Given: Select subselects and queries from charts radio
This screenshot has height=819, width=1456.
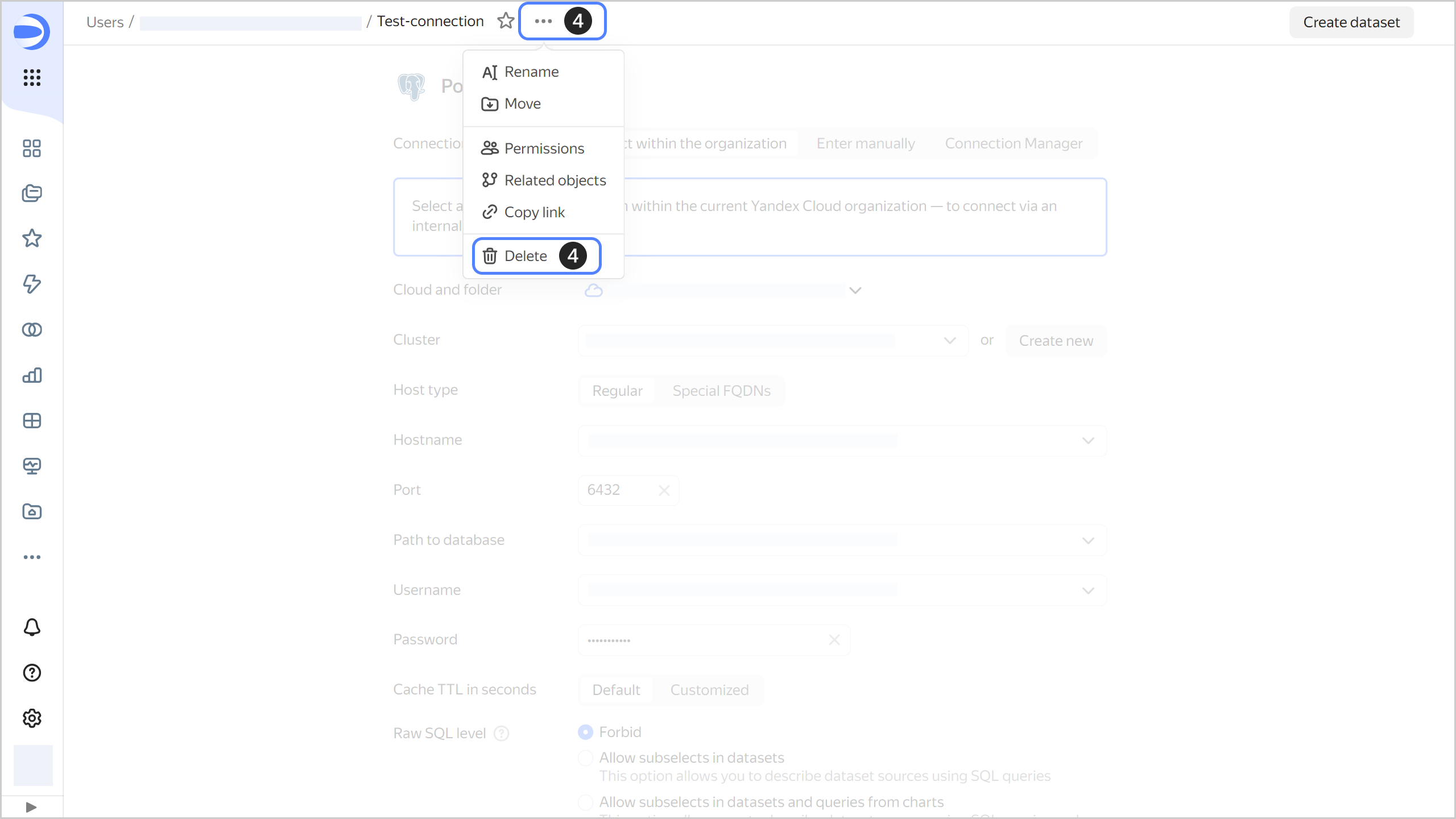Looking at the screenshot, I should click(585, 802).
